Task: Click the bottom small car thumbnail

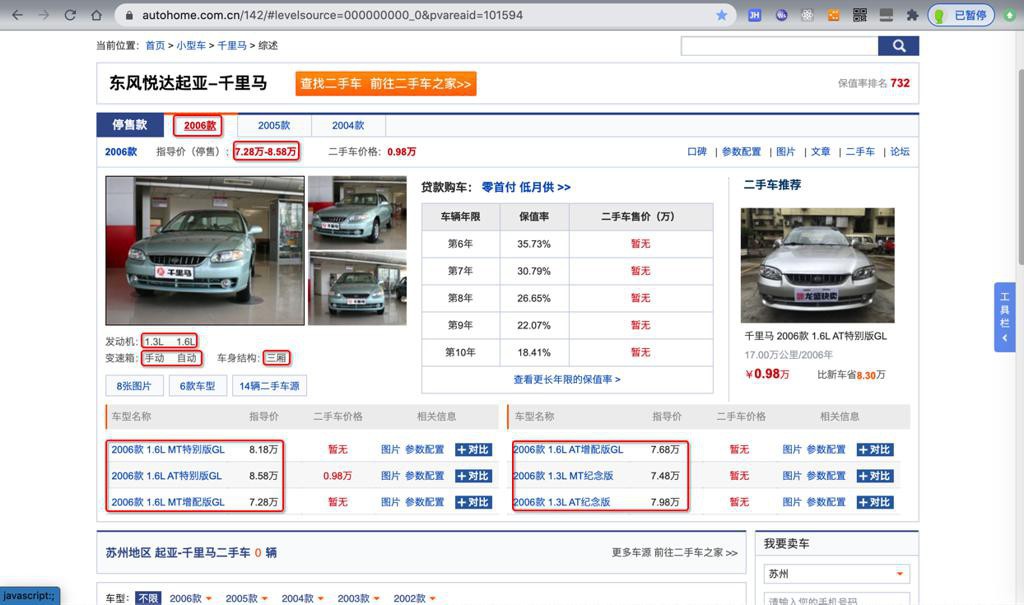Action: pyautogui.click(x=357, y=288)
